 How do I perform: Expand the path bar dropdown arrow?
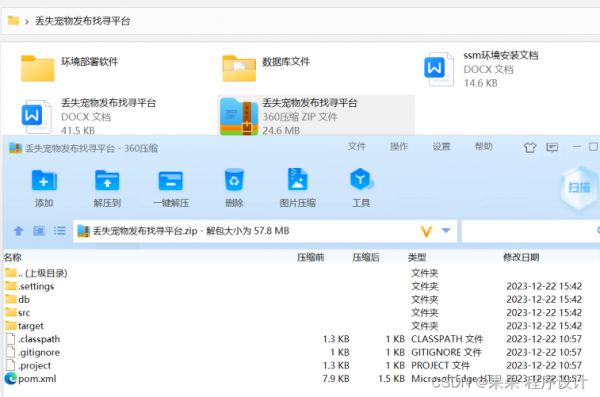pyautogui.click(x=446, y=230)
